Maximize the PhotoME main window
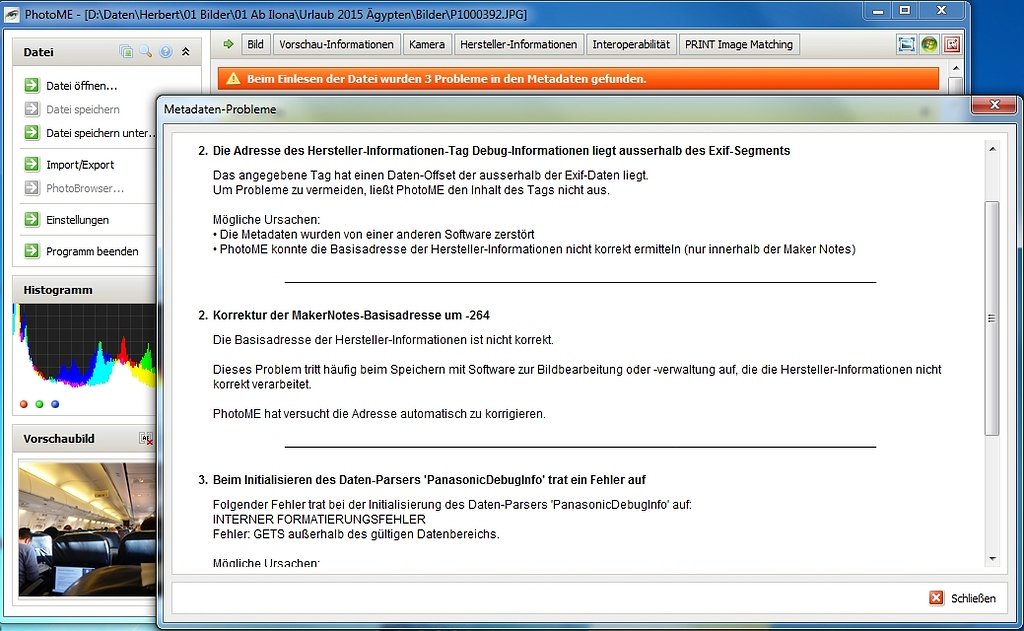 [x=905, y=10]
